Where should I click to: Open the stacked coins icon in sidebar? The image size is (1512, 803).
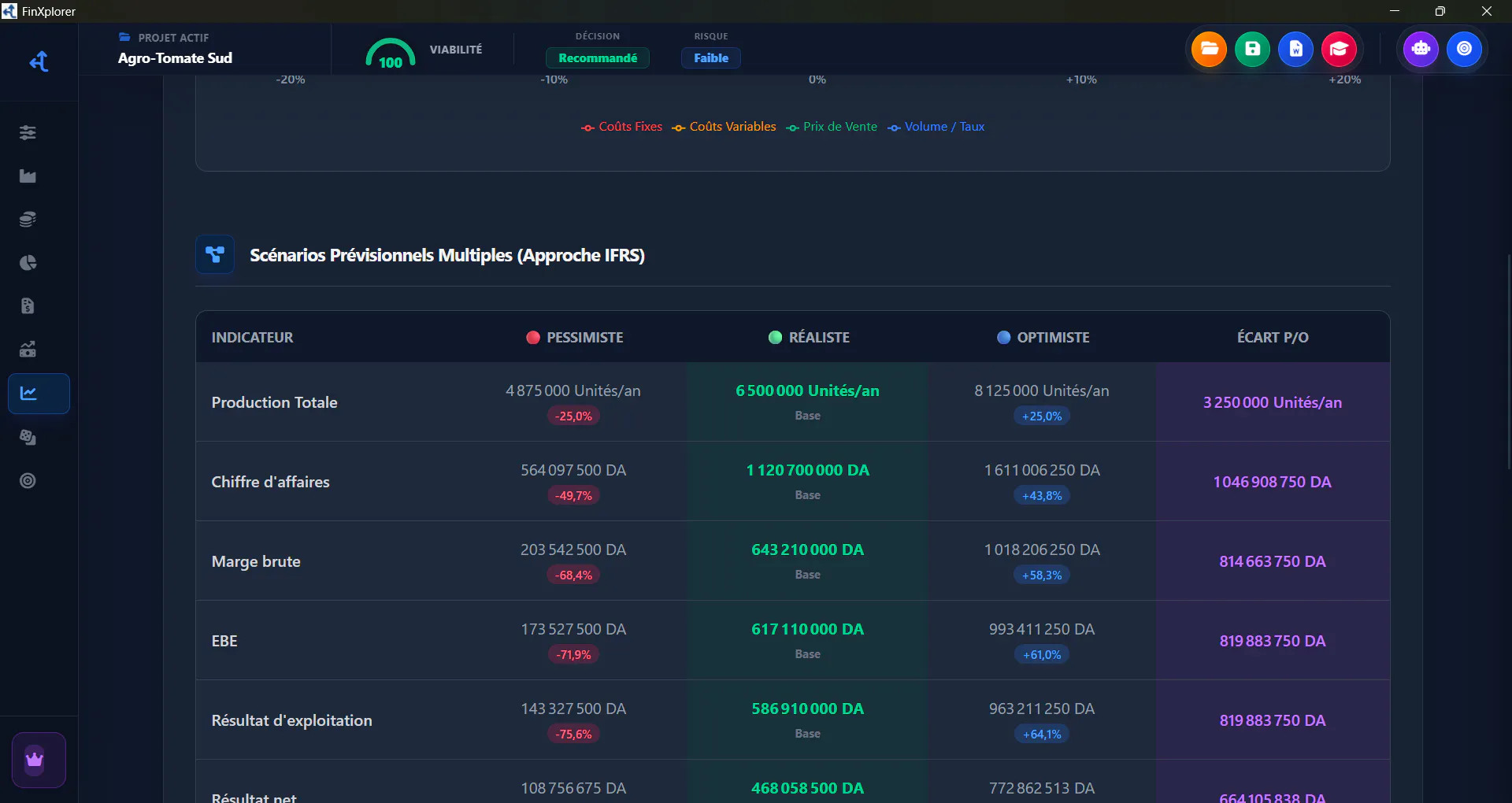coord(28,220)
